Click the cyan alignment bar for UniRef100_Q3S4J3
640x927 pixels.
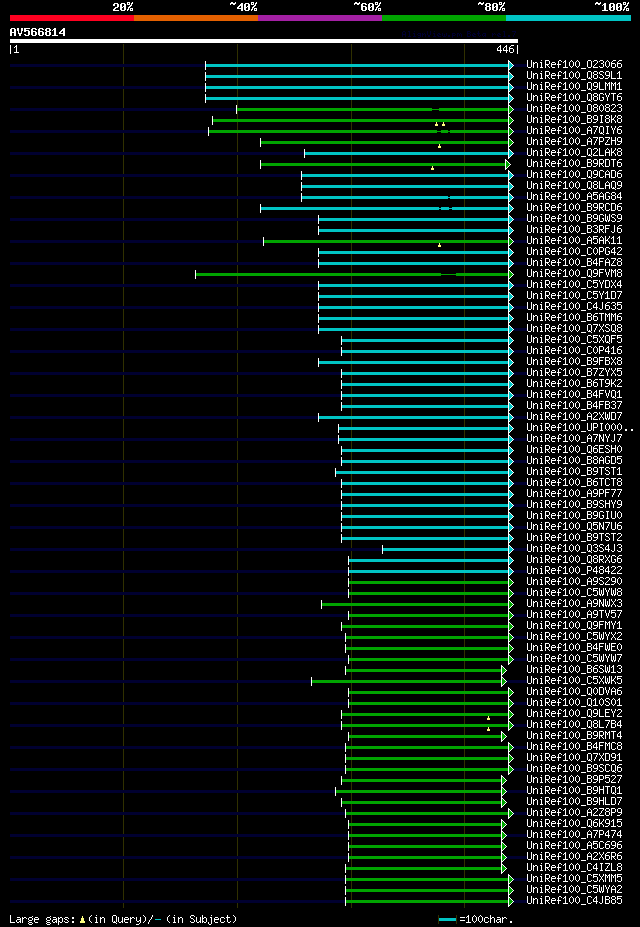point(446,549)
